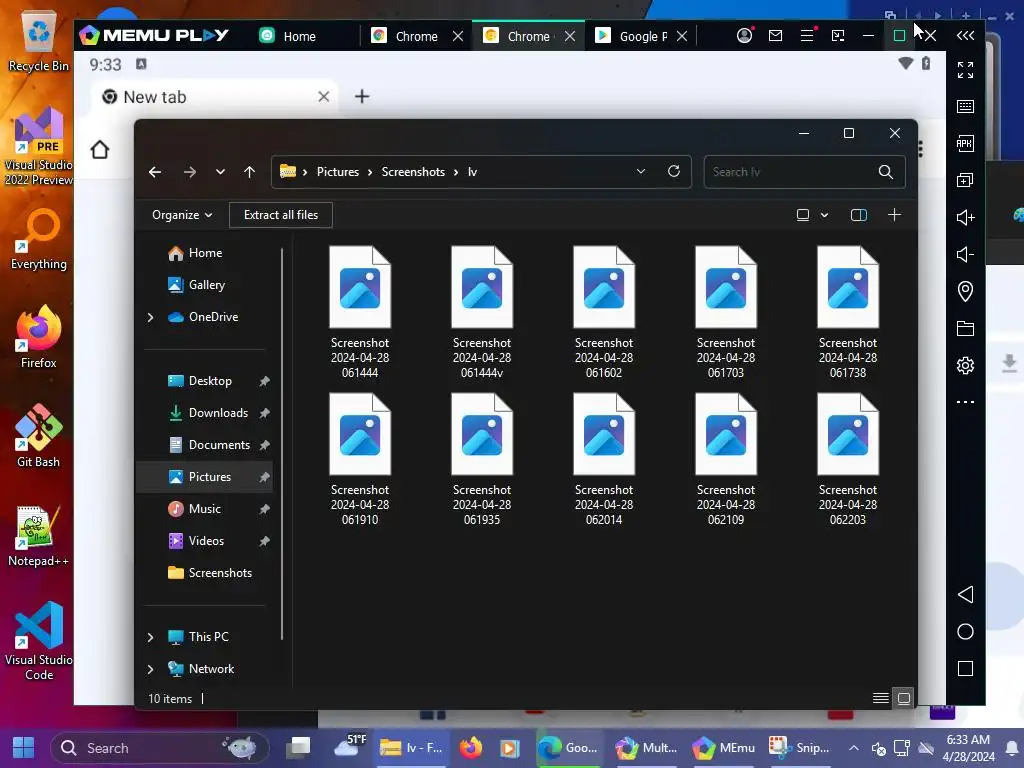Screen dimensions: 1024x768
Task: Tap Android recents square in MEmu
Action: (x=965, y=669)
